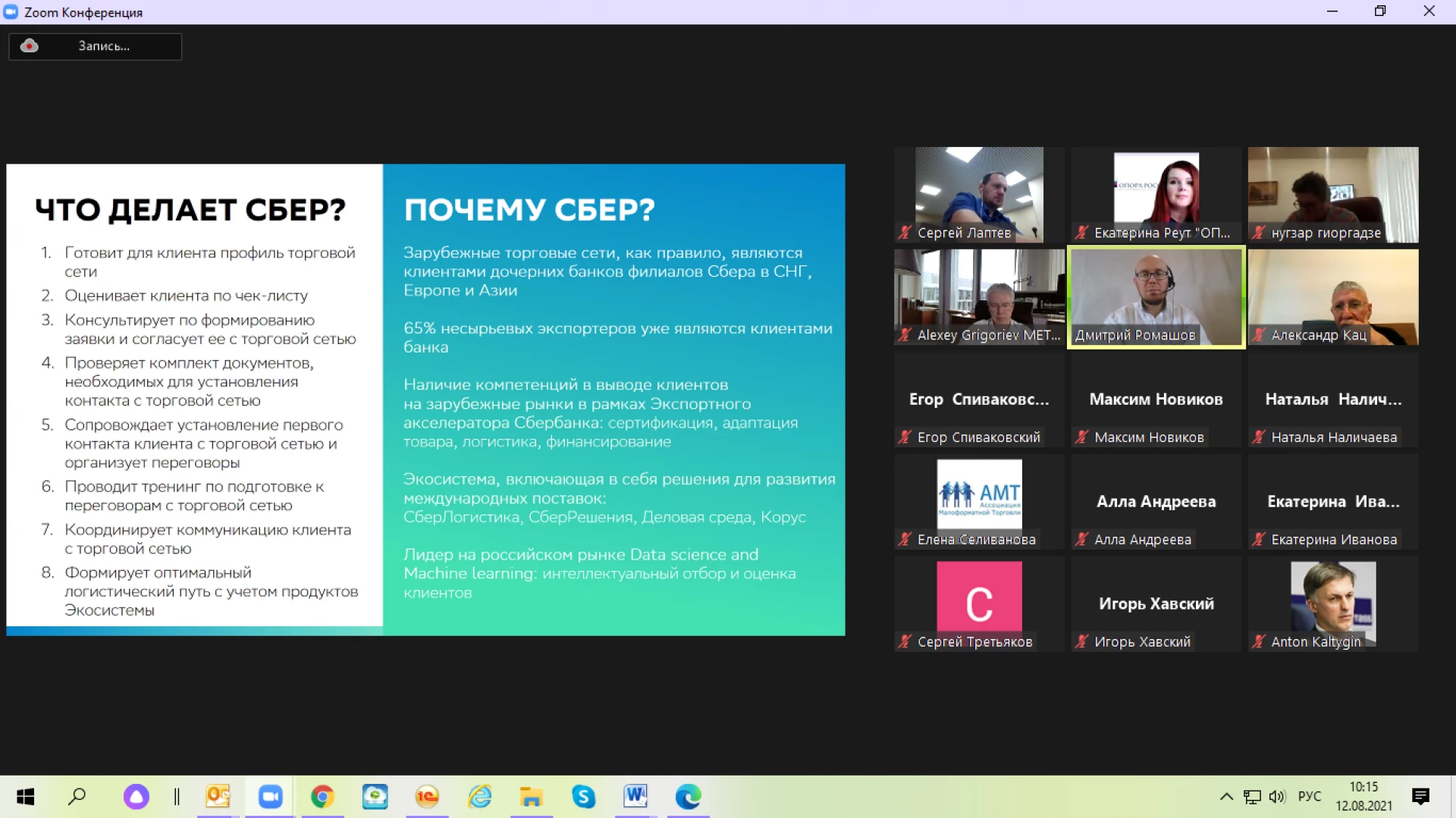The image size is (1456, 818).
Task: Select Сергей Лаптев video tile
Action: point(979,195)
